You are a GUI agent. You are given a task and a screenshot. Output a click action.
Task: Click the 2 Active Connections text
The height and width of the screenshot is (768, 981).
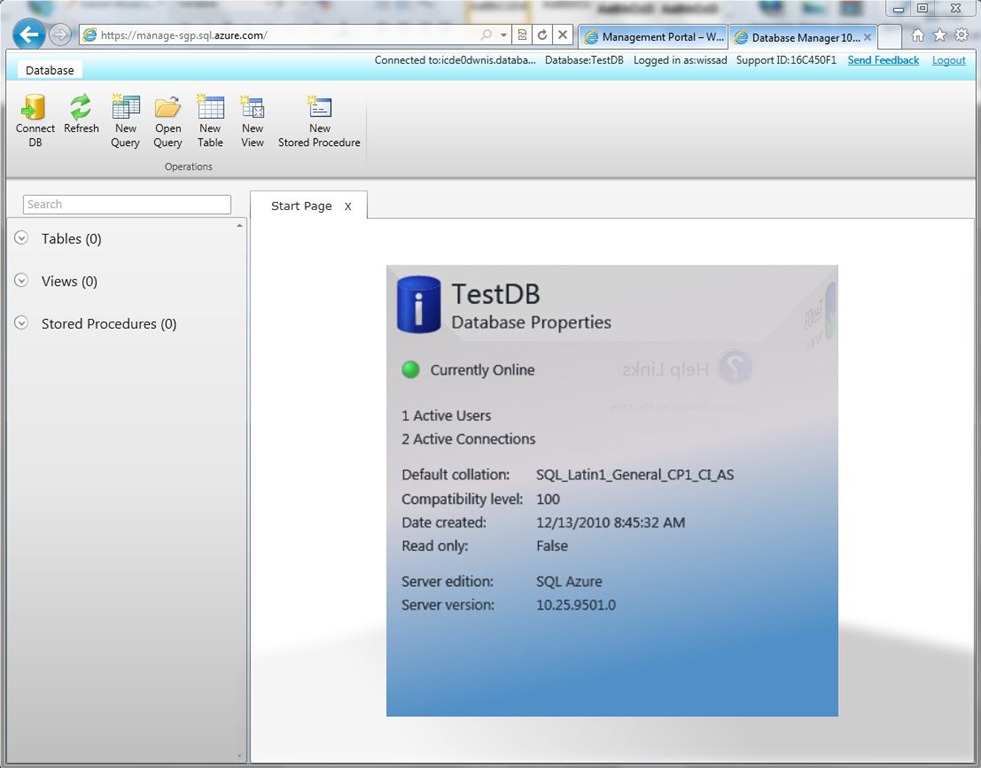point(469,439)
